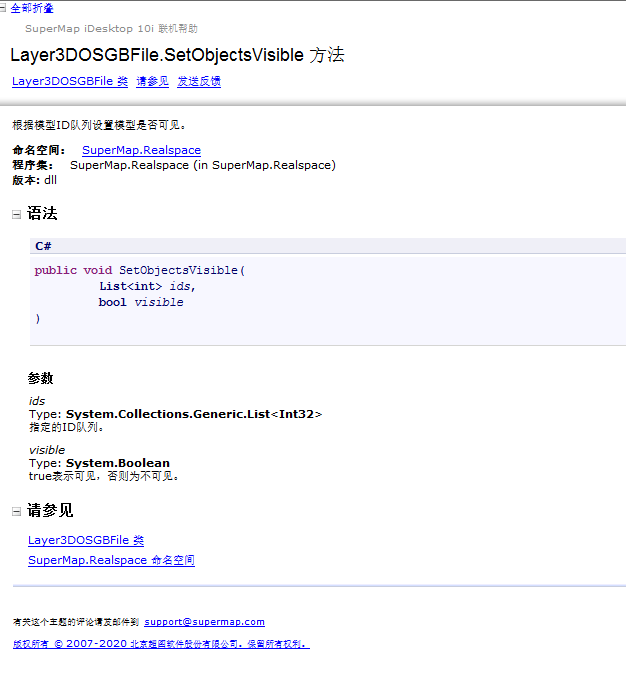Click the 'public void SetObjectsVisible(' code line
The height and width of the screenshot is (696, 626).
tap(140, 270)
